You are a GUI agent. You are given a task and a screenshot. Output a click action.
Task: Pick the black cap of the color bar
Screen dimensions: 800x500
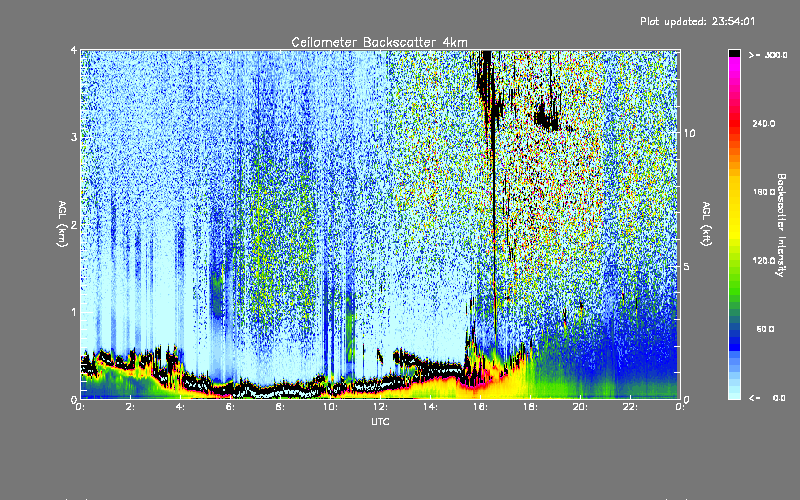pos(734,53)
